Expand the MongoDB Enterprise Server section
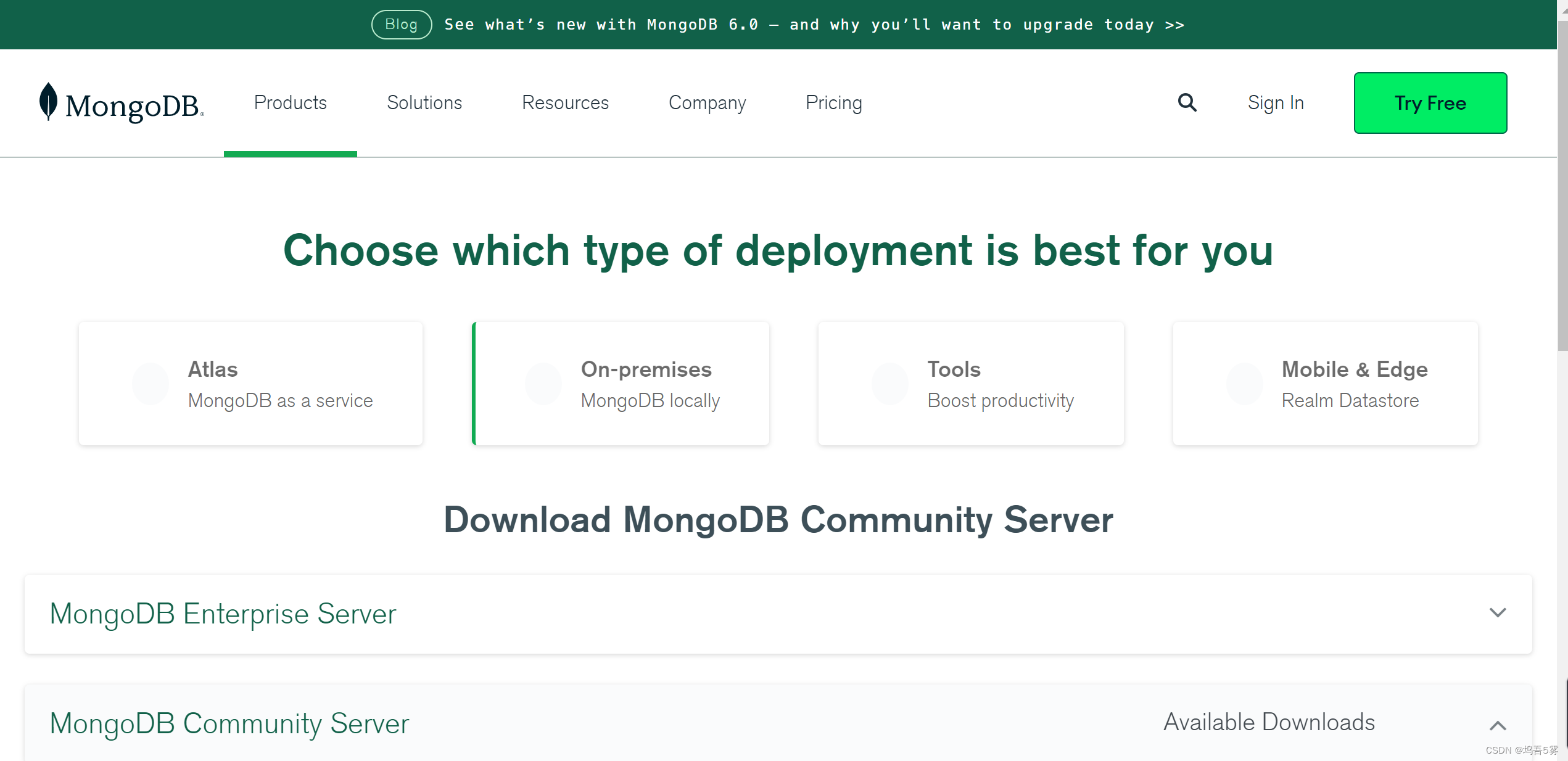This screenshot has height=761, width=1568. click(x=1497, y=614)
